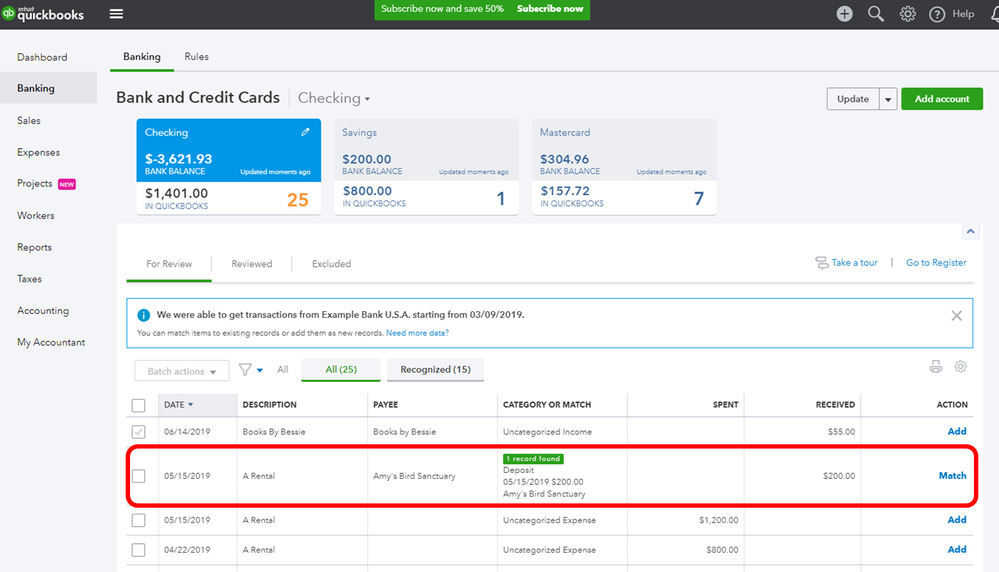Click the 1 record found badge
999x572 pixels.
point(533,459)
